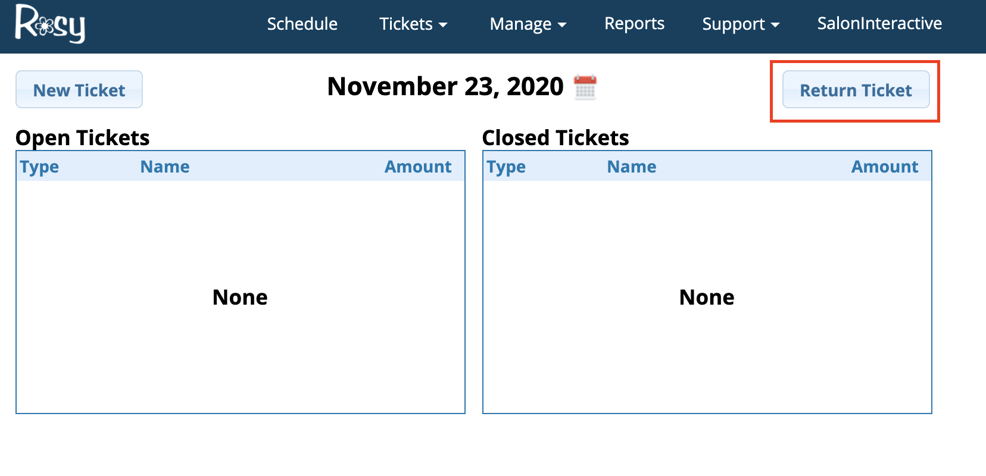Click None in the Closed Tickets list
This screenshot has width=986, height=476.
pos(706,297)
